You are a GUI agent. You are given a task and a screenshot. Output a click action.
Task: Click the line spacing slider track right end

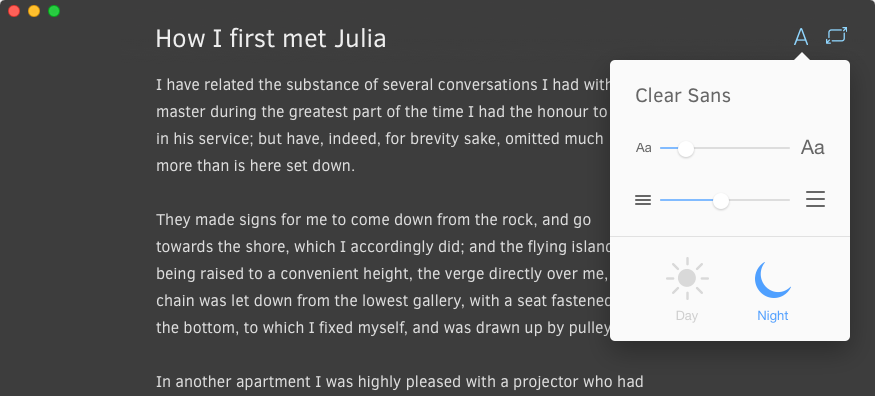787,200
